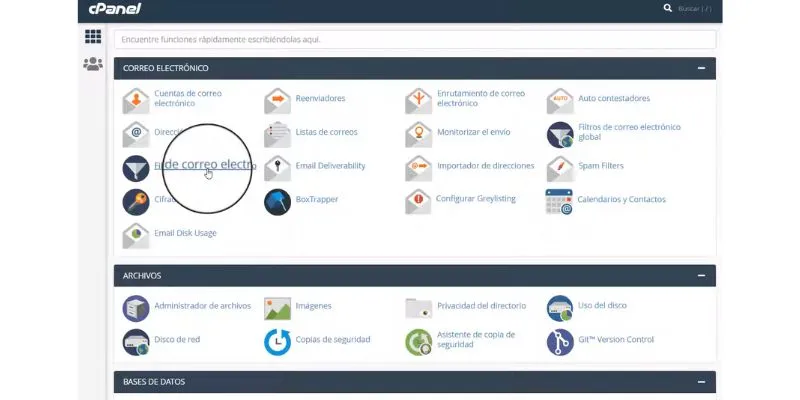
Task: Click the Filtros de correo electrónico global icon
Action: click(560, 135)
